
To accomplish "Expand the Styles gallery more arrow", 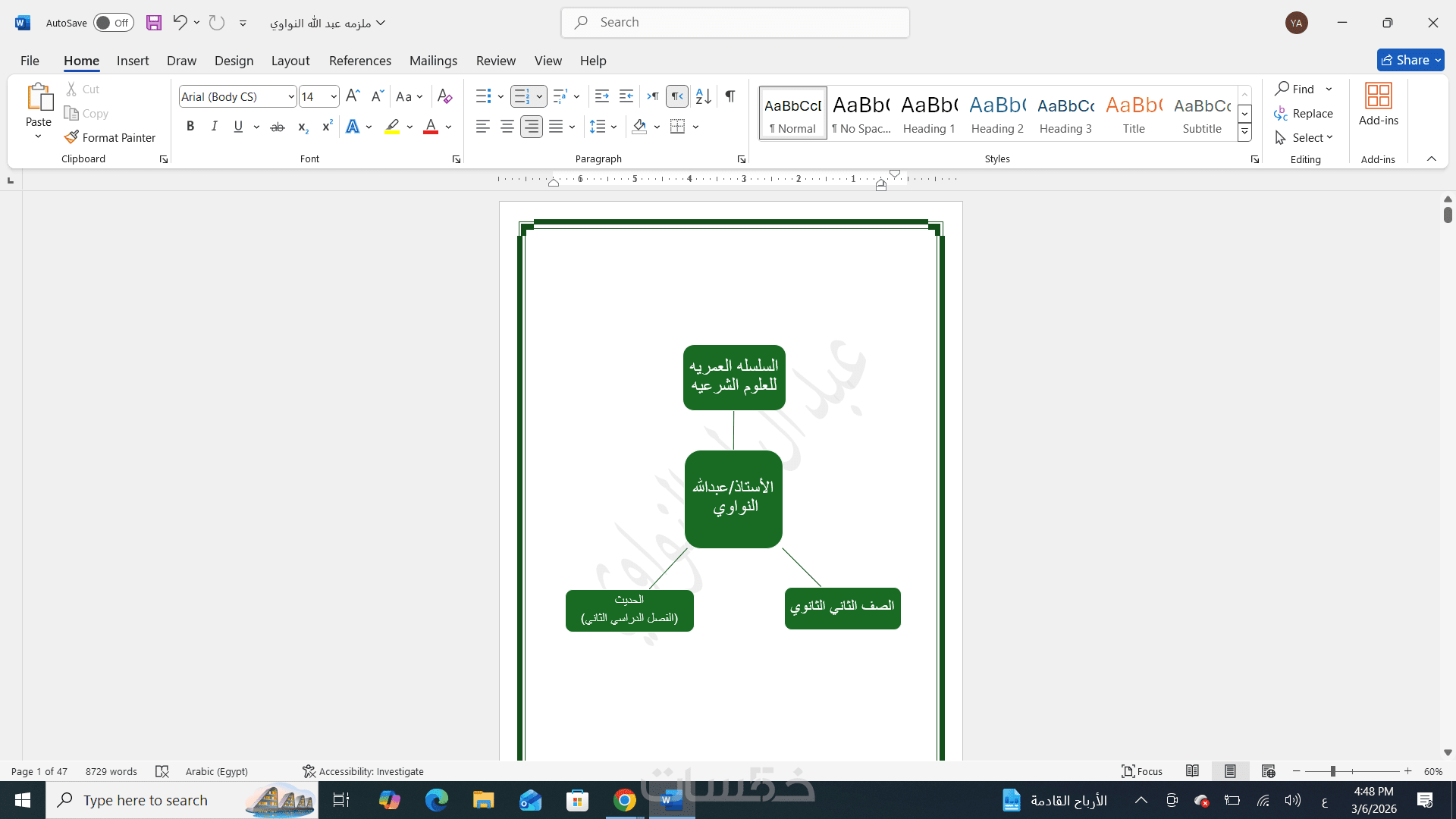I will [x=1244, y=133].
